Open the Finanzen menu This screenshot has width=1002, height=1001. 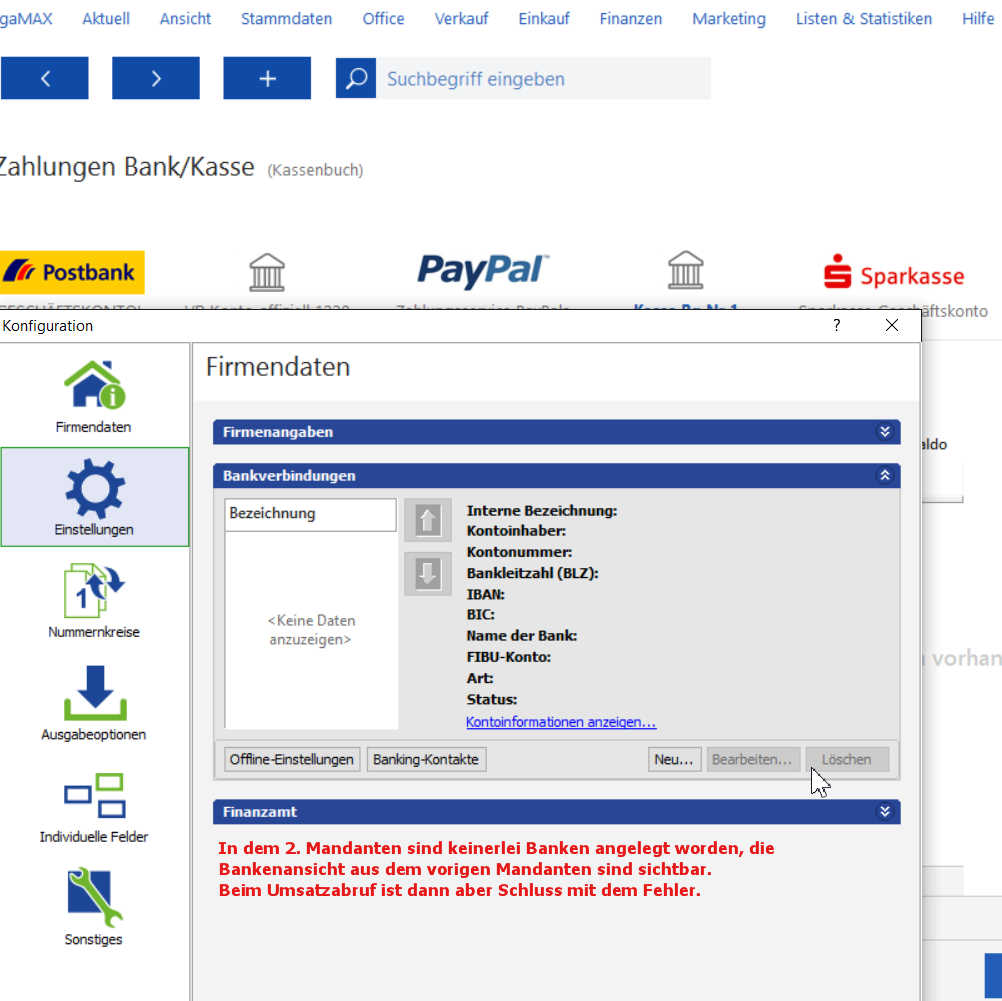[631, 19]
